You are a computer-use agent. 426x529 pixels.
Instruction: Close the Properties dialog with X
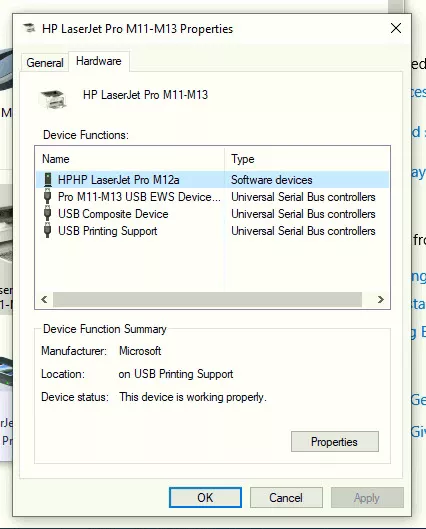(x=396, y=28)
